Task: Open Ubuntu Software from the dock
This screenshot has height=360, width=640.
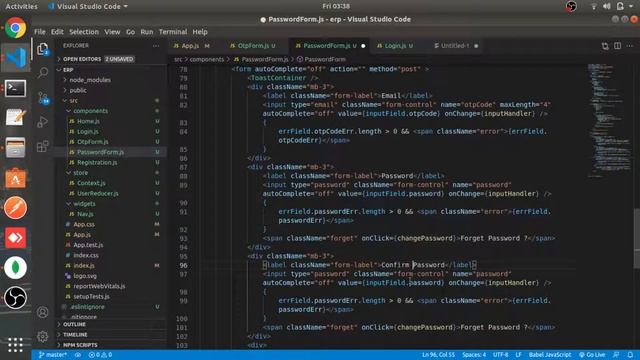Action: click(16, 178)
